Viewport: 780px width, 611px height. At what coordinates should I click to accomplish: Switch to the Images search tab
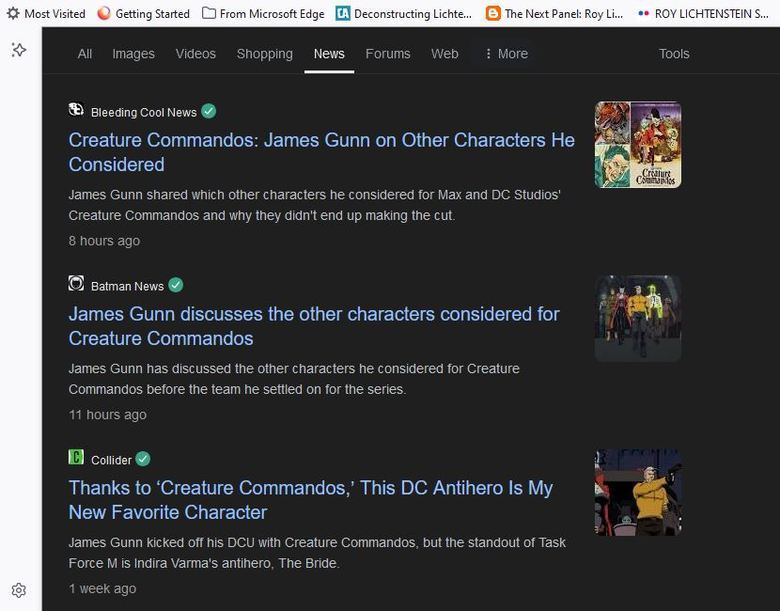point(133,54)
